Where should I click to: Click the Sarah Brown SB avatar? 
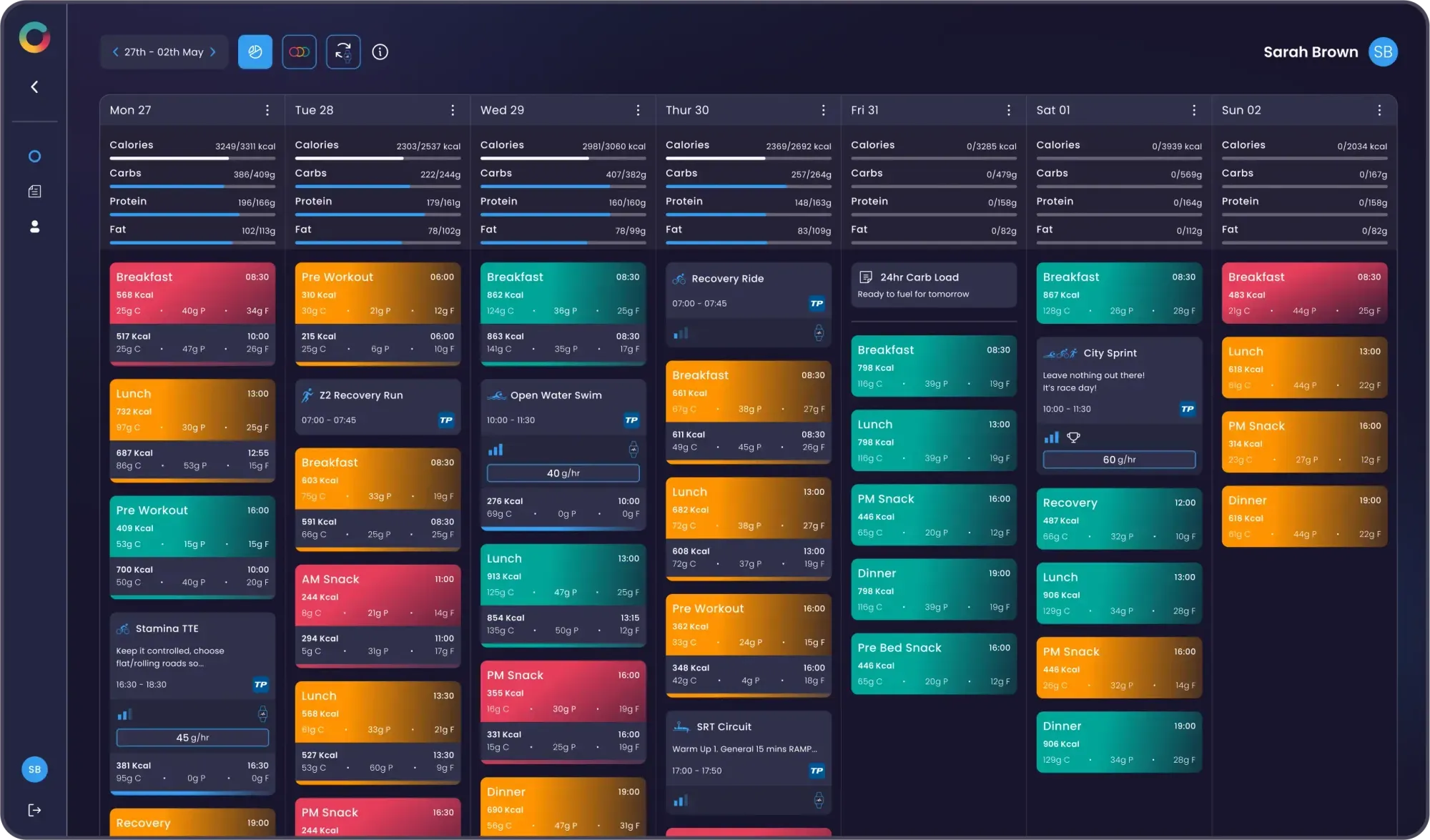coord(1383,51)
